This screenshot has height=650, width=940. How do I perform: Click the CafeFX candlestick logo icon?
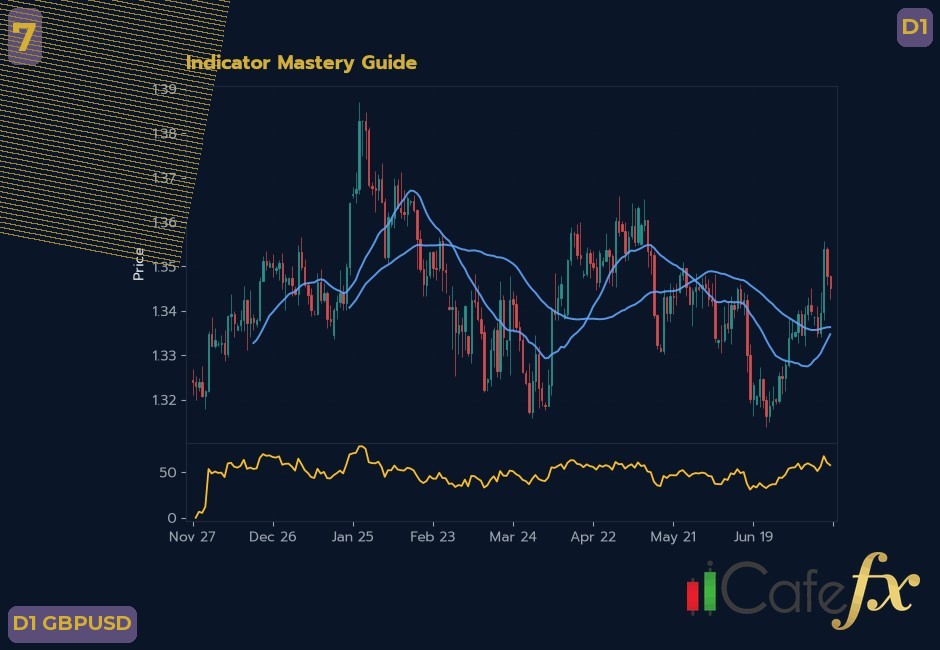[x=702, y=590]
